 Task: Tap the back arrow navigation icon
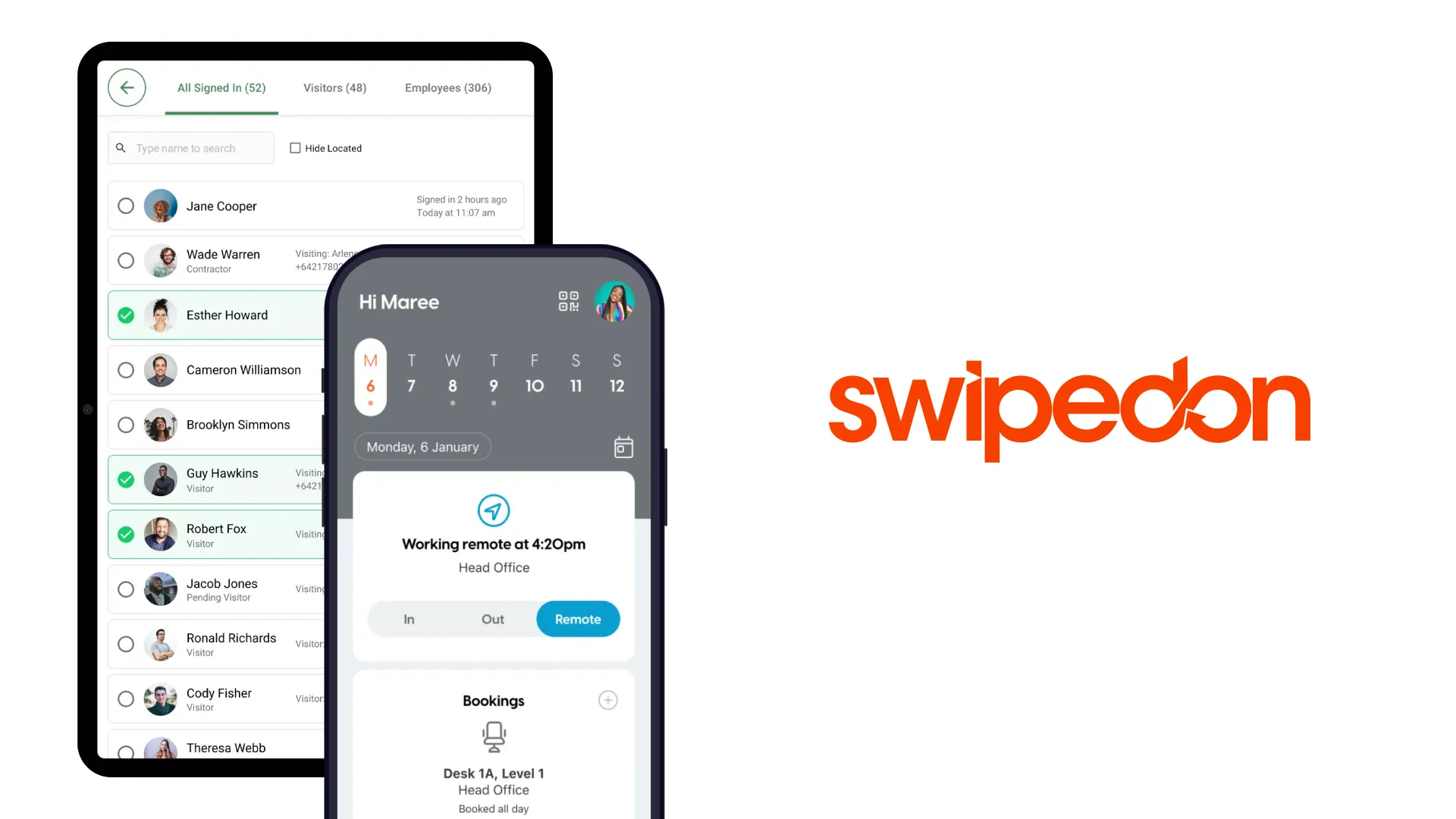[x=126, y=87]
